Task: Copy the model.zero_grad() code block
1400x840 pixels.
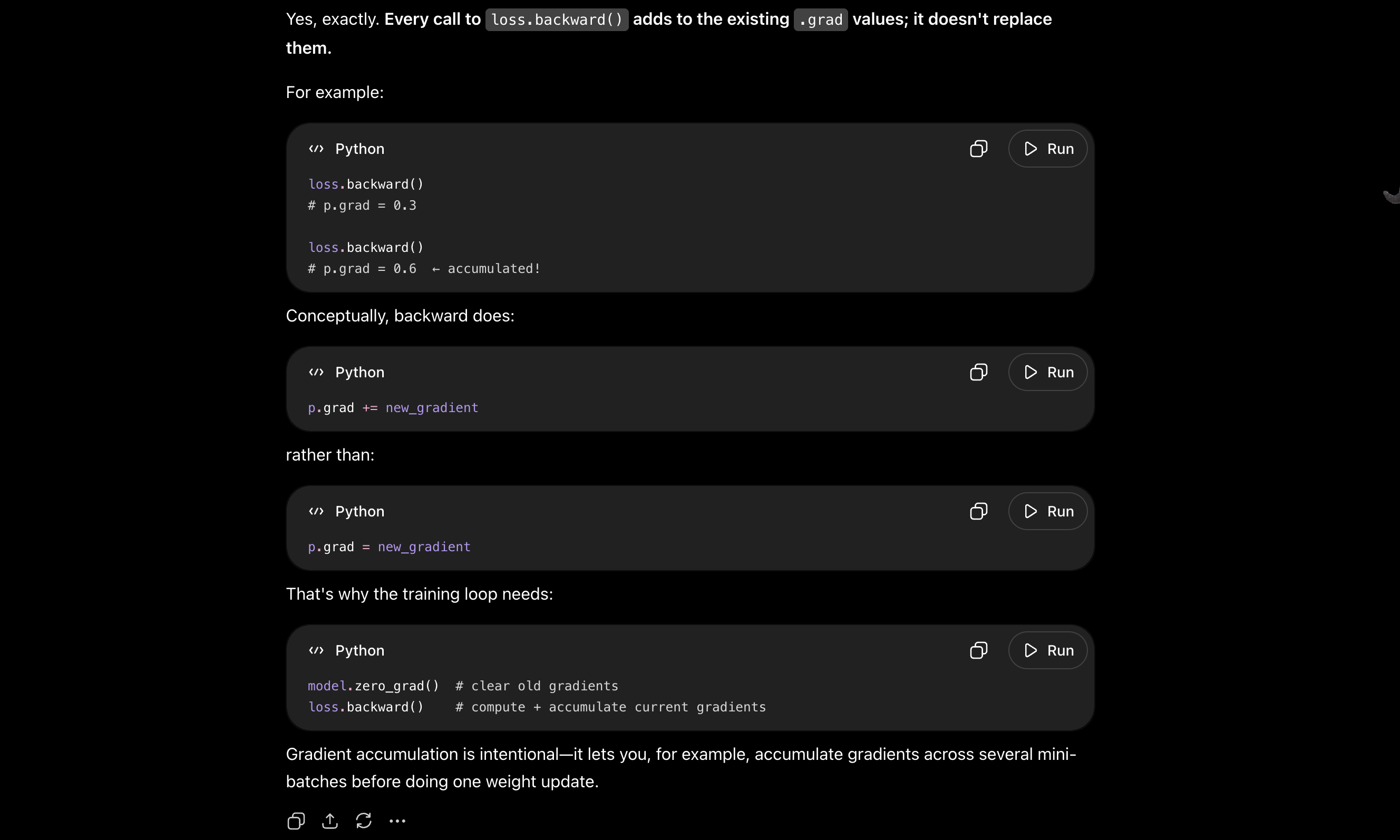Action: coord(978,650)
